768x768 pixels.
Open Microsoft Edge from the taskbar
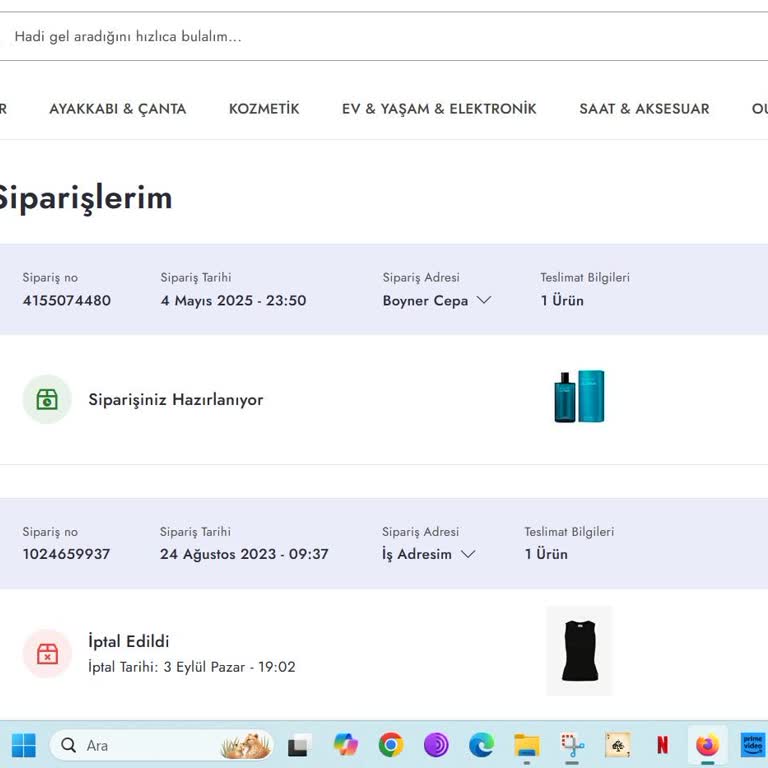point(481,745)
